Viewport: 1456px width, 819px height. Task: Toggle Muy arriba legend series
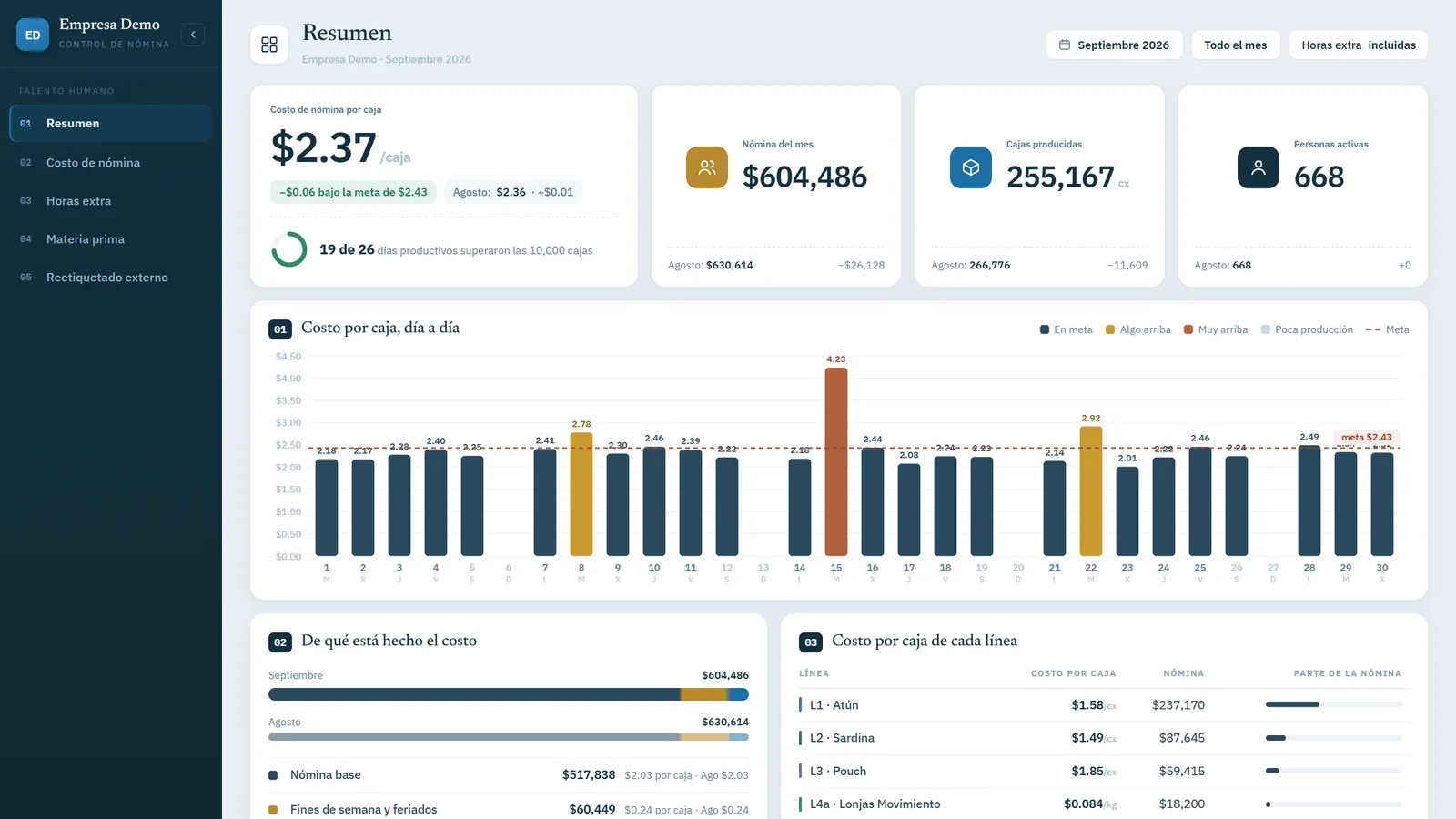tap(1216, 329)
